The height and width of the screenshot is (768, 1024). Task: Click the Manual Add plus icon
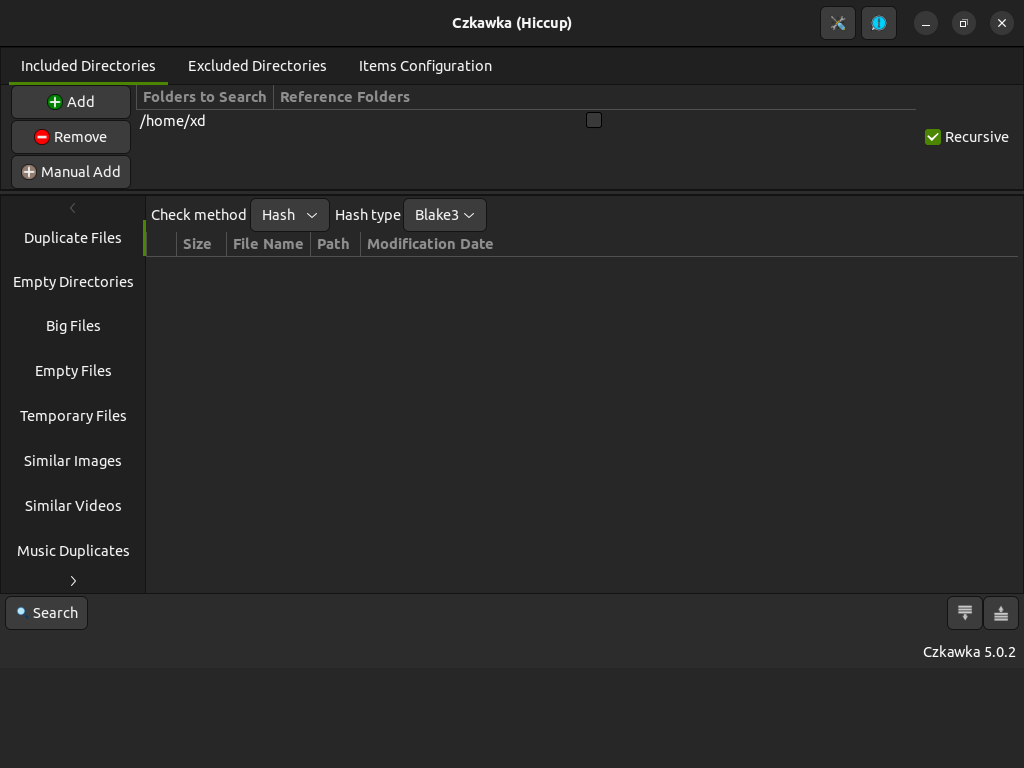29,172
